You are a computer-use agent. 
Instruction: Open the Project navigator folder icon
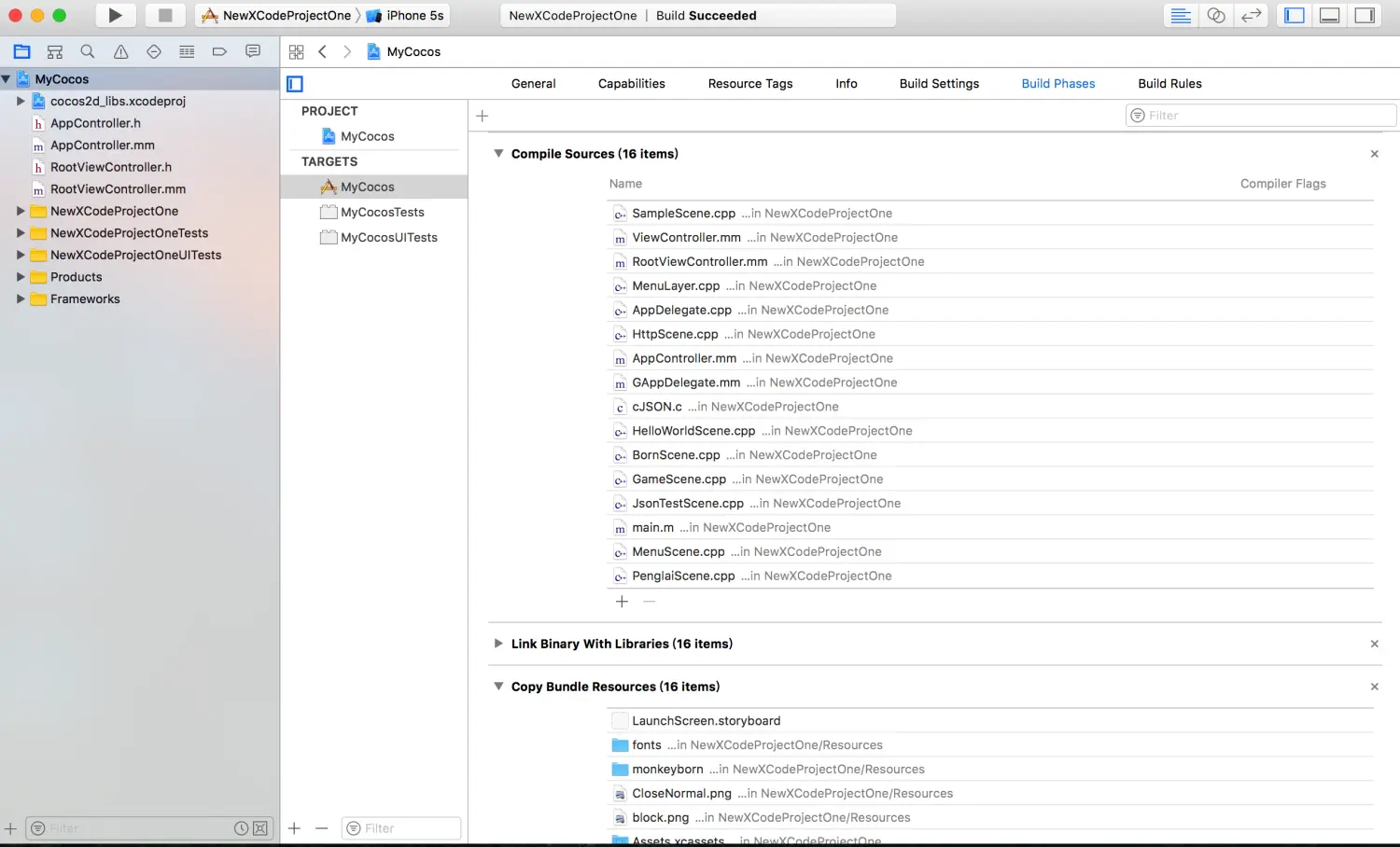pyautogui.click(x=21, y=51)
